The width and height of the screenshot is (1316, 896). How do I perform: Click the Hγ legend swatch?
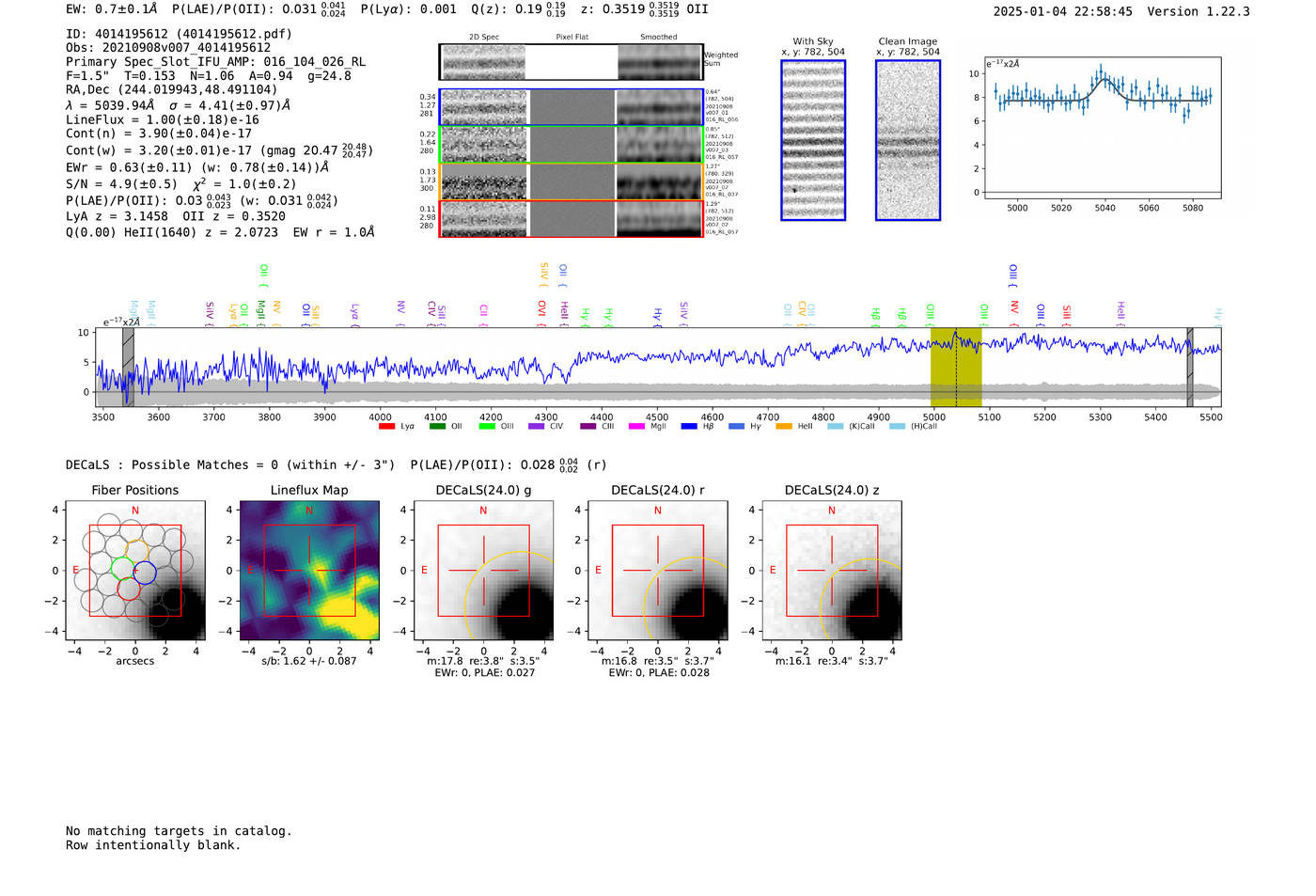pyautogui.click(x=736, y=427)
